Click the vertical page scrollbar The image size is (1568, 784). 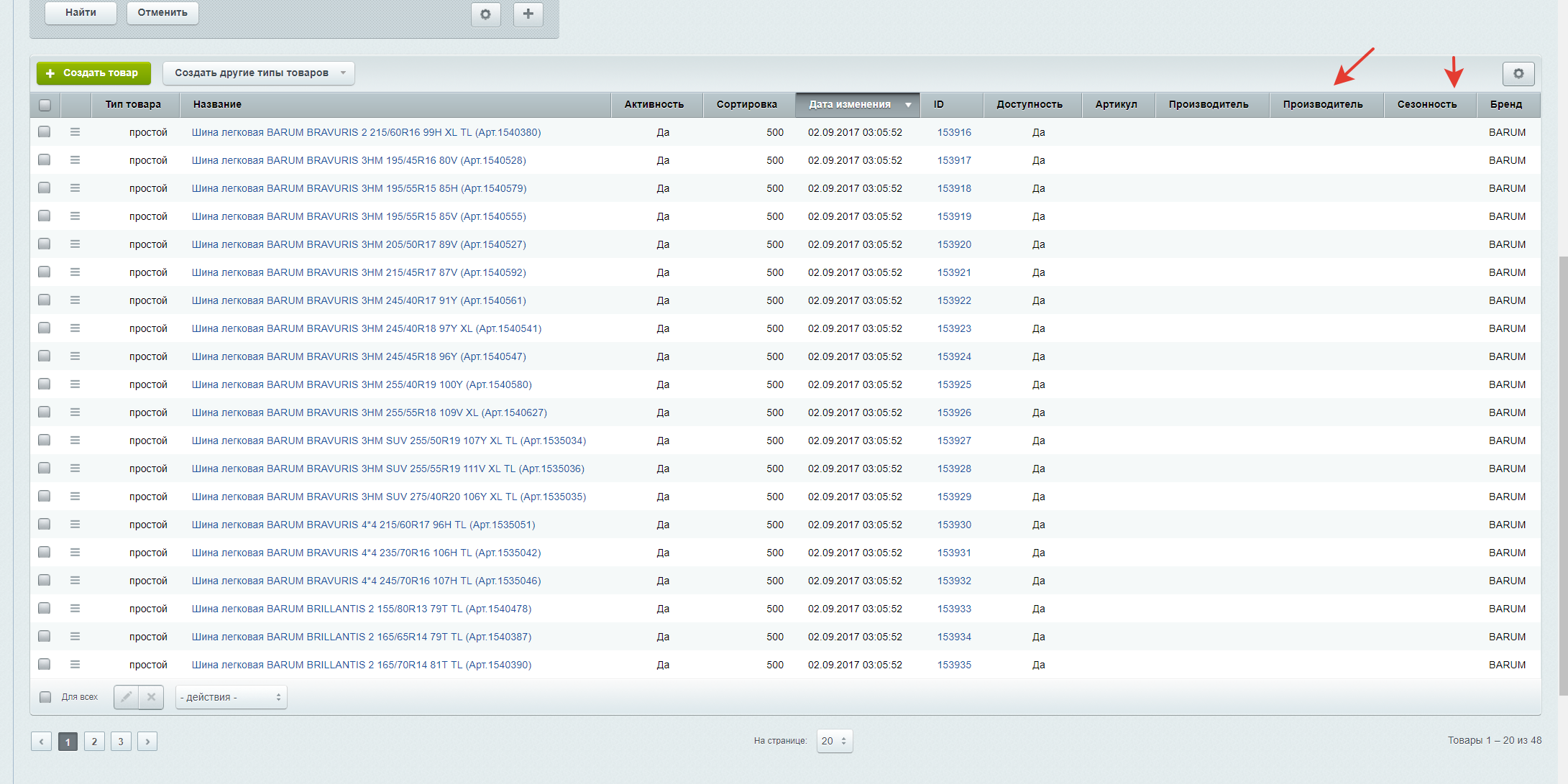click(1563, 474)
